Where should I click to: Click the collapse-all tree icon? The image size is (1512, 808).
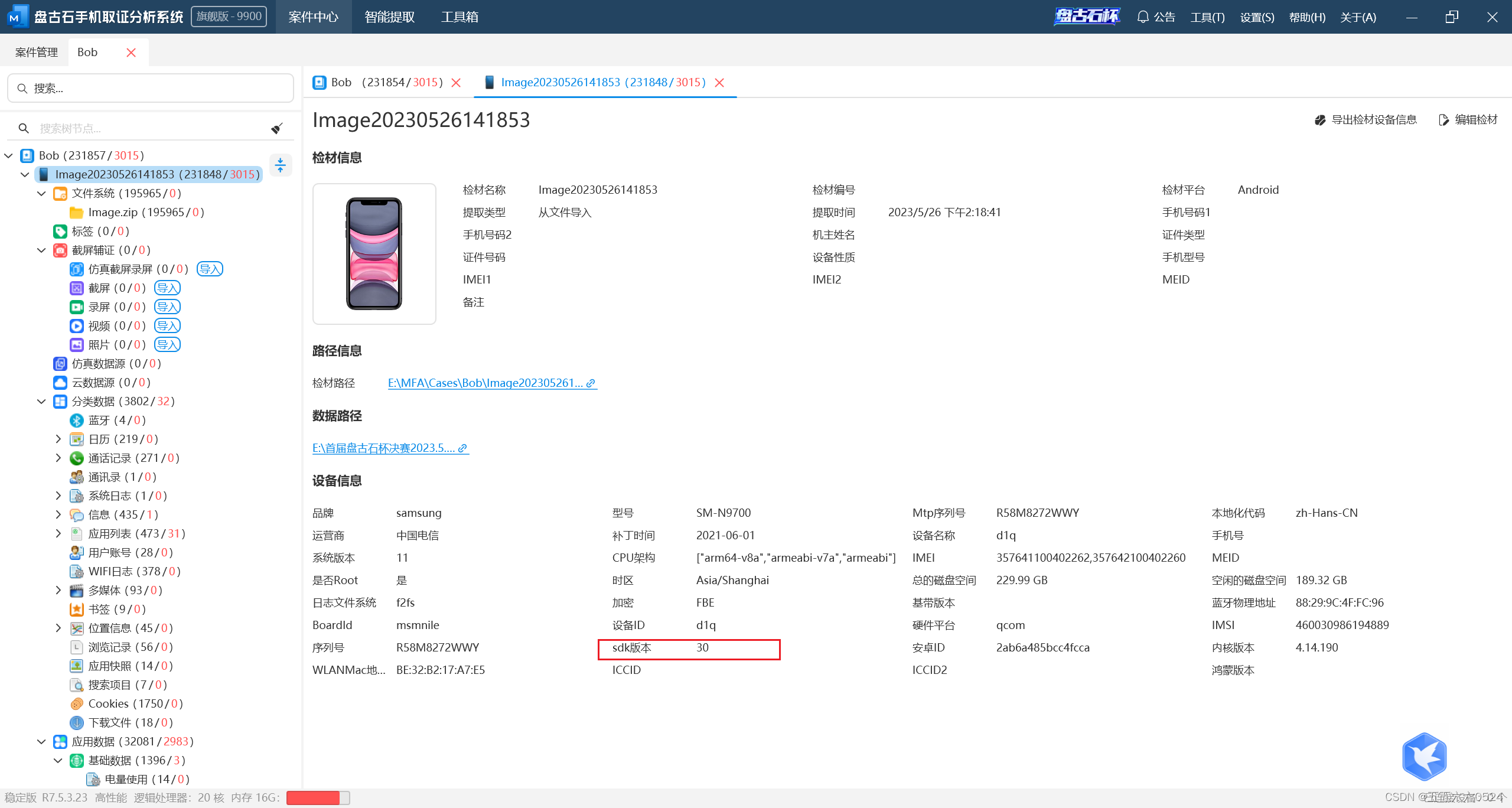click(281, 165)
